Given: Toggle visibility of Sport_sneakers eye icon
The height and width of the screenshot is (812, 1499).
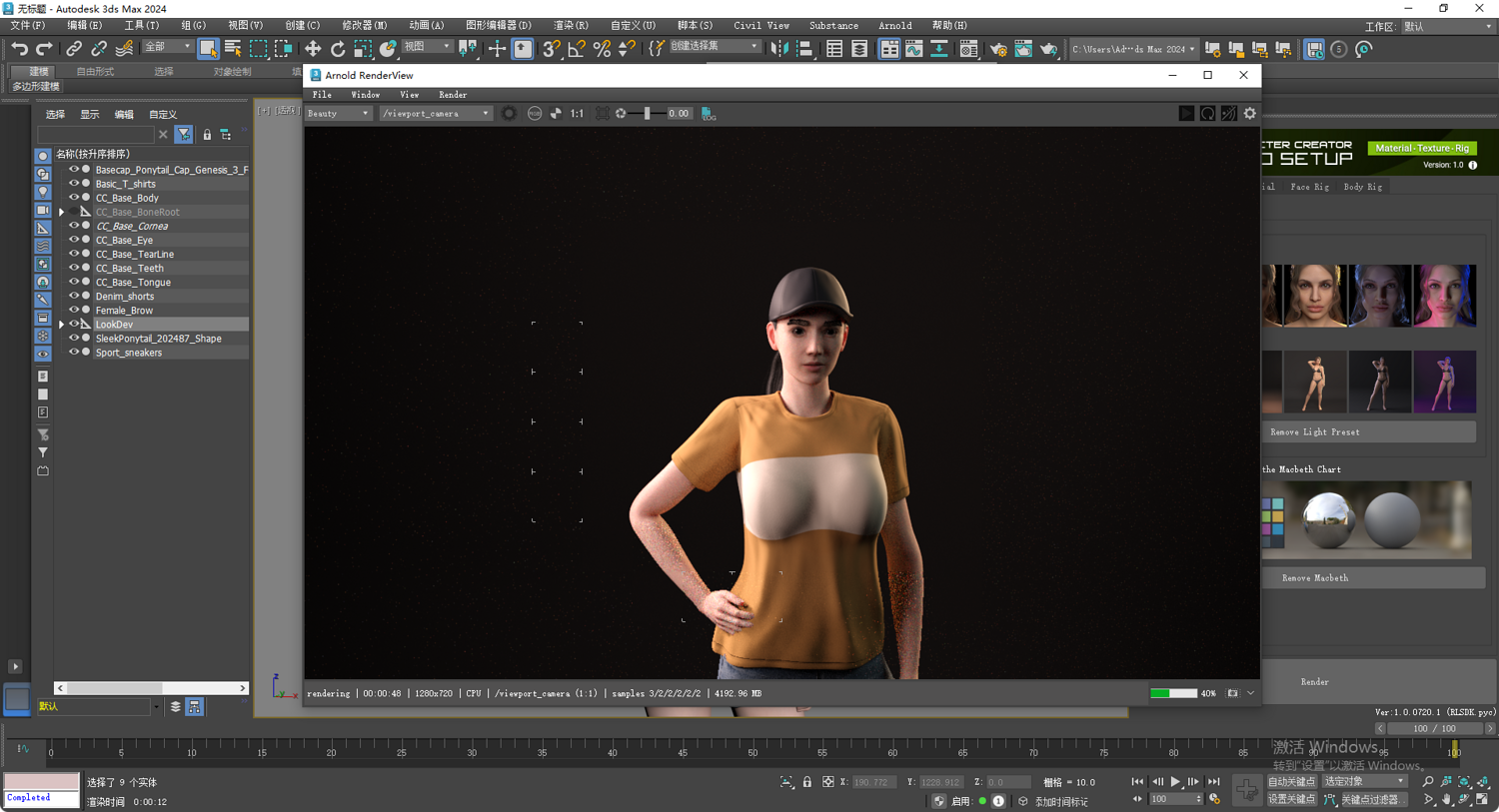Looking at the screenshot, I should pyautogui.click(x=73, y=353).
